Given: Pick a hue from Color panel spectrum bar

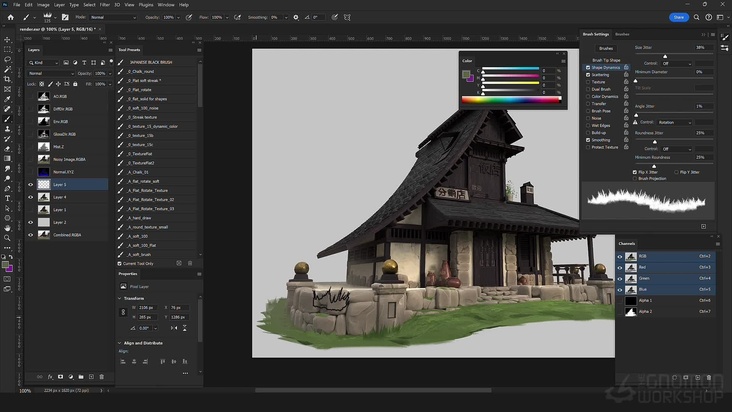Looking at the screenshot, I should [x=512, y=99].
